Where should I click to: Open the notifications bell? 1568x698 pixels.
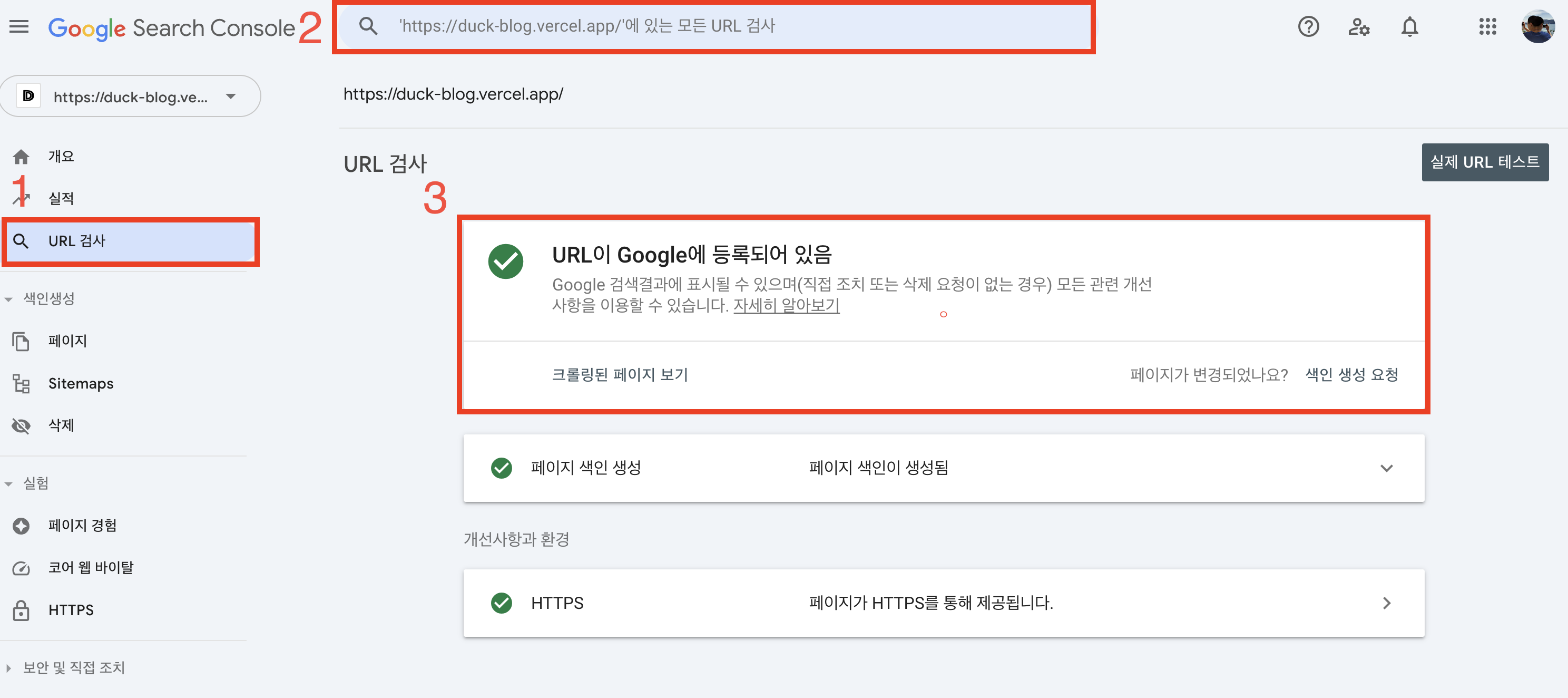pyautogui.click(x=1410, y=27)
